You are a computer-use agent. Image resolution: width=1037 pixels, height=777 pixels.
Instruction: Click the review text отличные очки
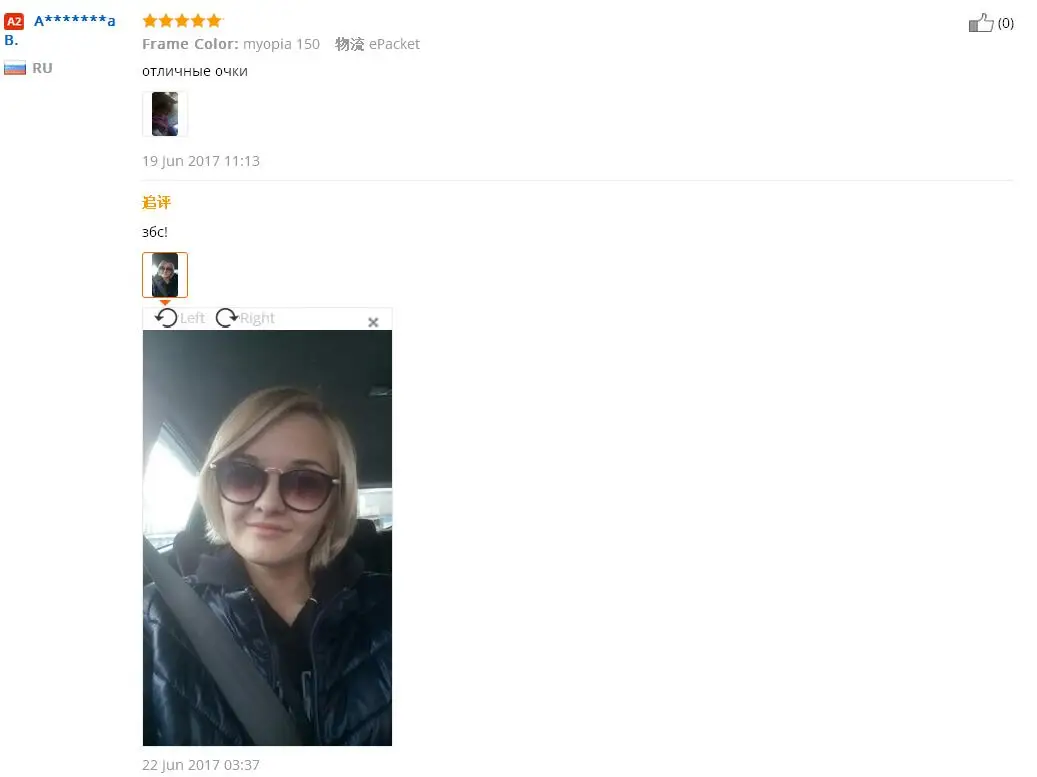(x=195, y=71)
